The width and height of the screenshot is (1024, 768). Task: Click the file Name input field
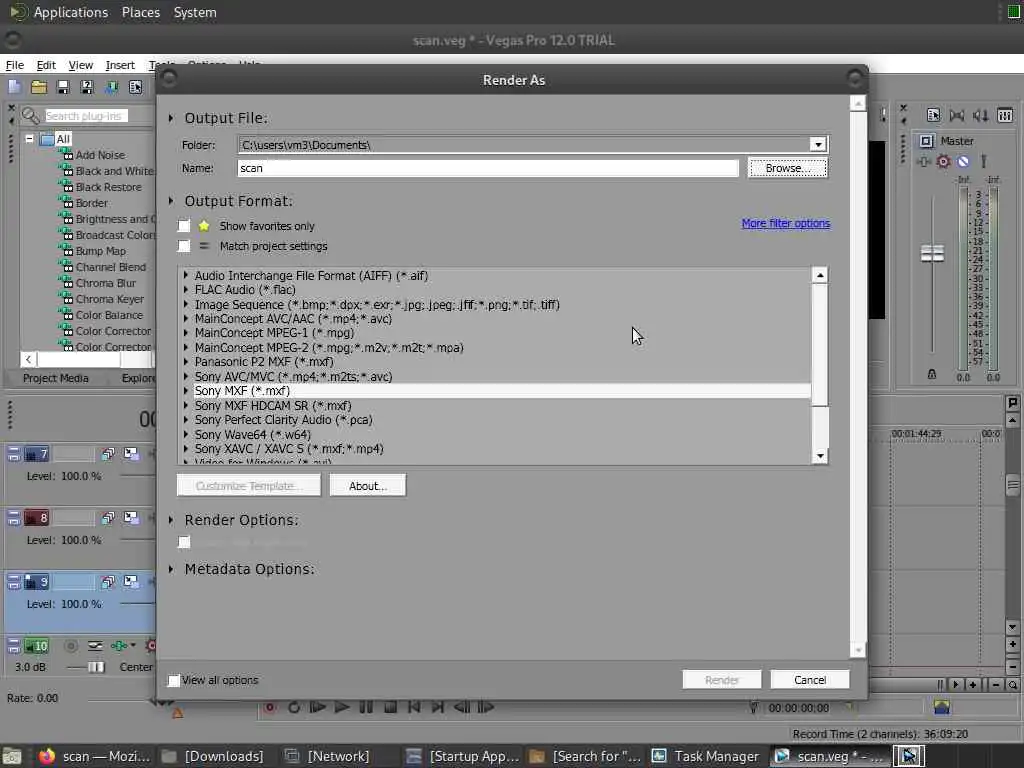(488, 168)
